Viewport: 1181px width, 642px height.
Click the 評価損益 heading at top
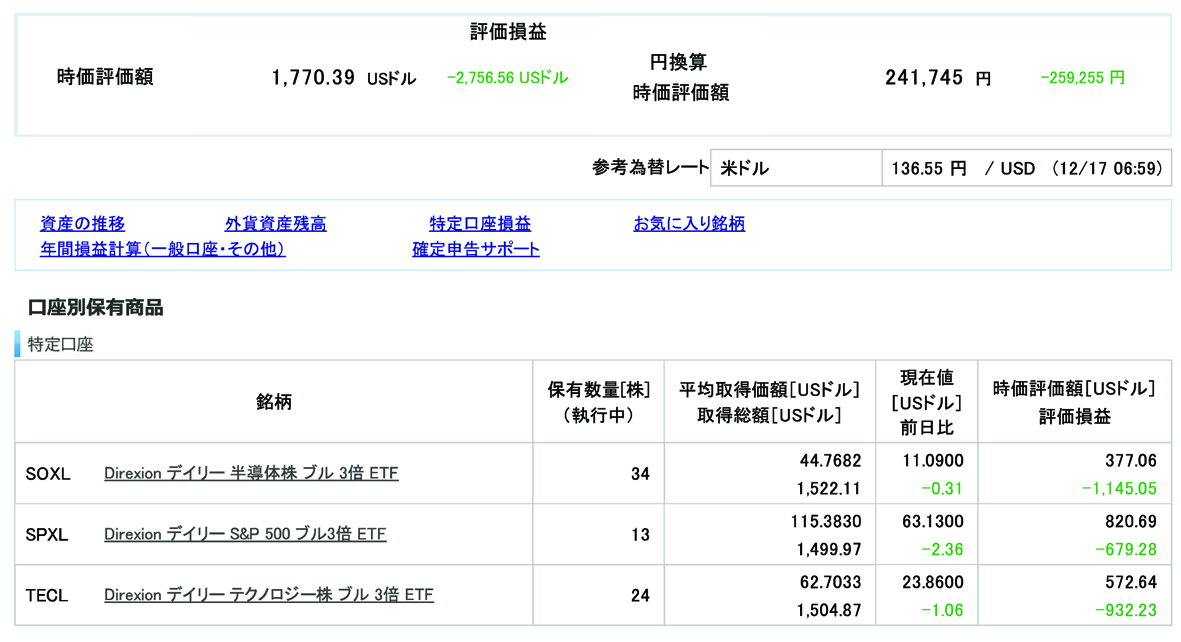click(x=508, y=32)
